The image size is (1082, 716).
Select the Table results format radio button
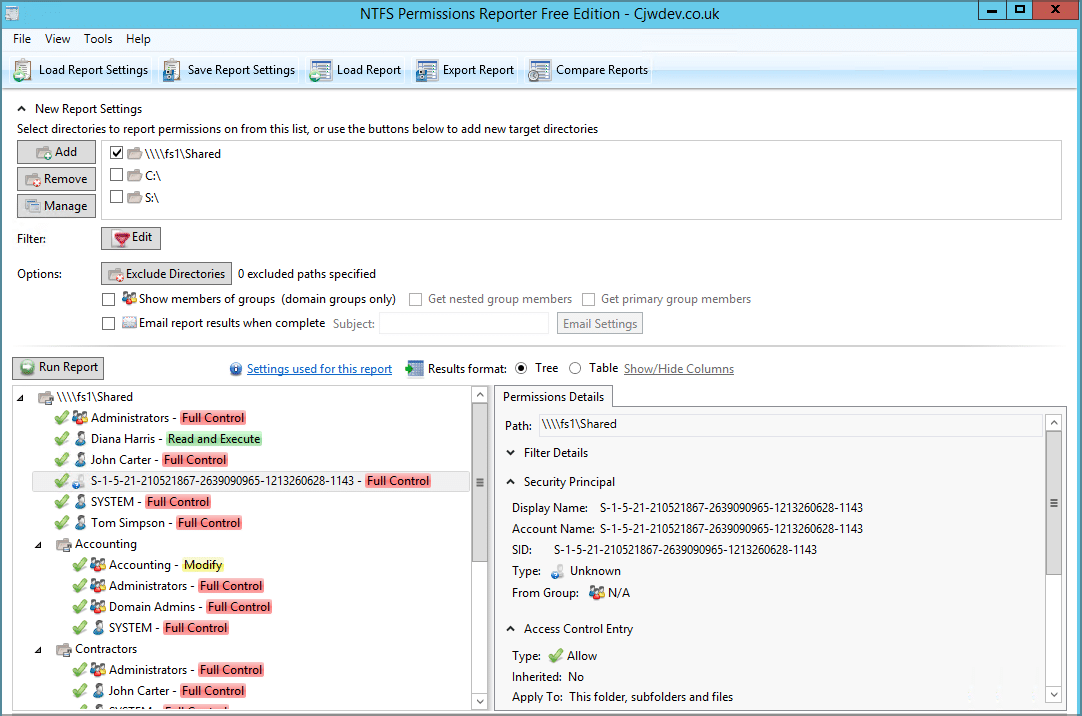575,368
